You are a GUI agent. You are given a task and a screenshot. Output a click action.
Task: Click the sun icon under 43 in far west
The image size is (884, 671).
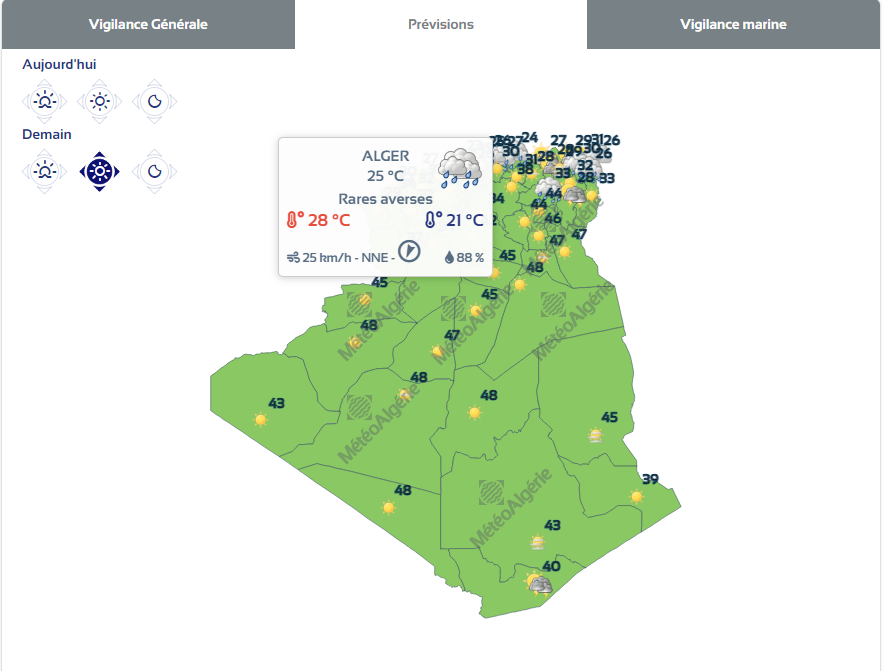point(261,420)
